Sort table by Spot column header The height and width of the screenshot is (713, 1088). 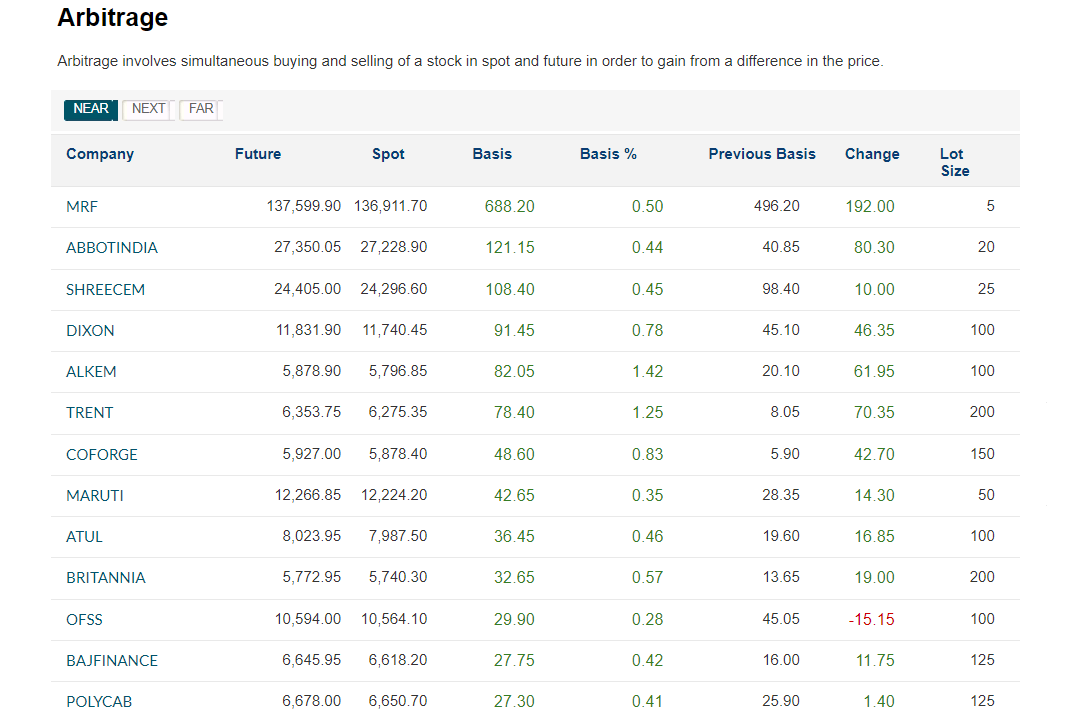click(x=388, y=154)
